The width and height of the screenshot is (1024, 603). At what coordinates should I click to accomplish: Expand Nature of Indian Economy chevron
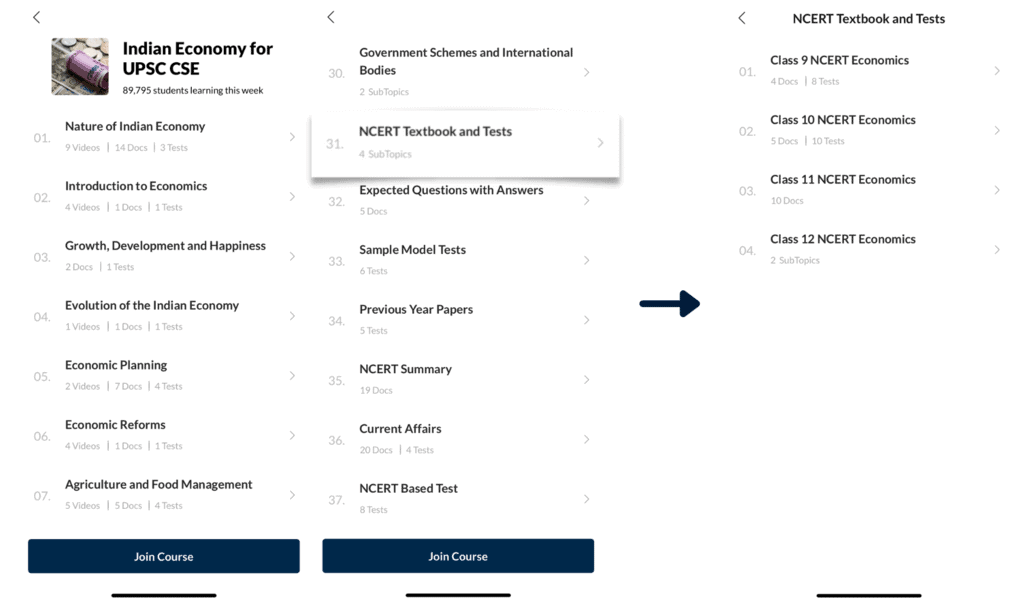(x=292, y=137)
